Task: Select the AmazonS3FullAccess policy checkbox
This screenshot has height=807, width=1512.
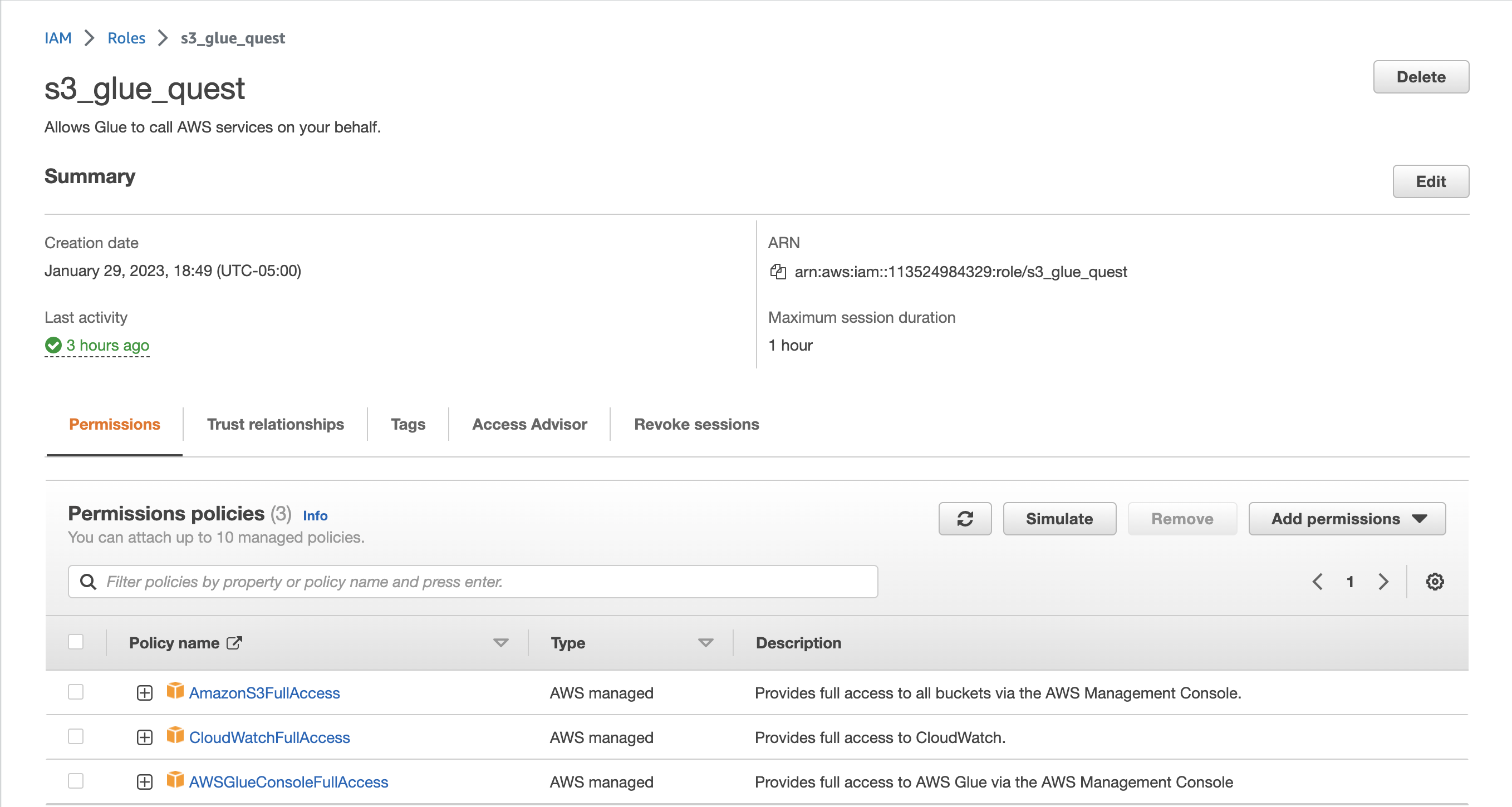Action: click(x=76, y=692)
